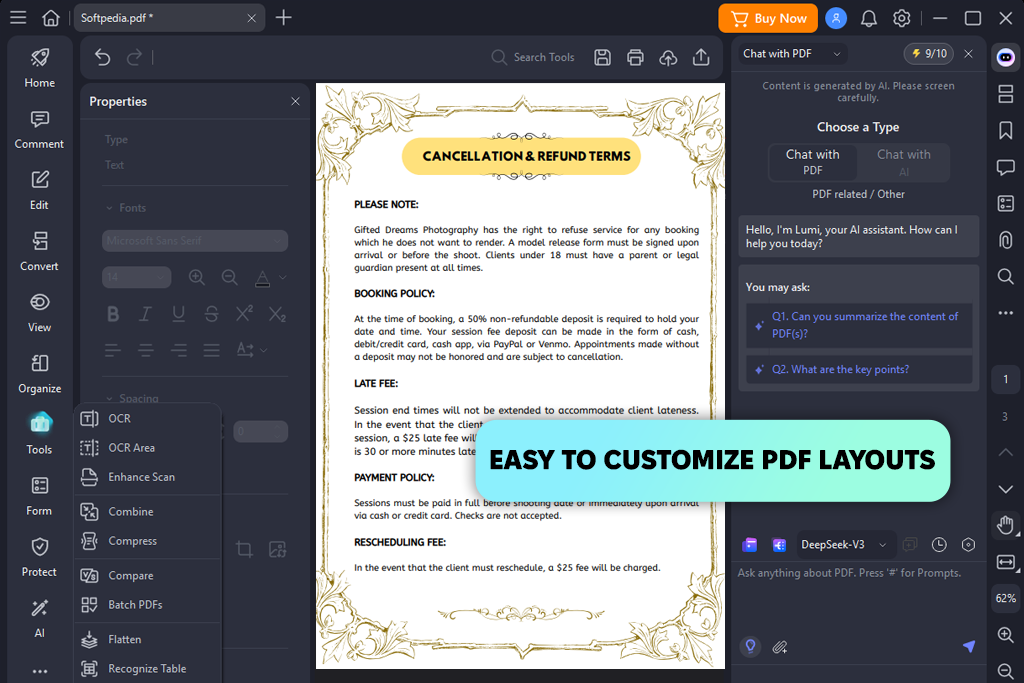Undo the last action
Viewport: 1024px width, 683px height.
coord(103,57)
